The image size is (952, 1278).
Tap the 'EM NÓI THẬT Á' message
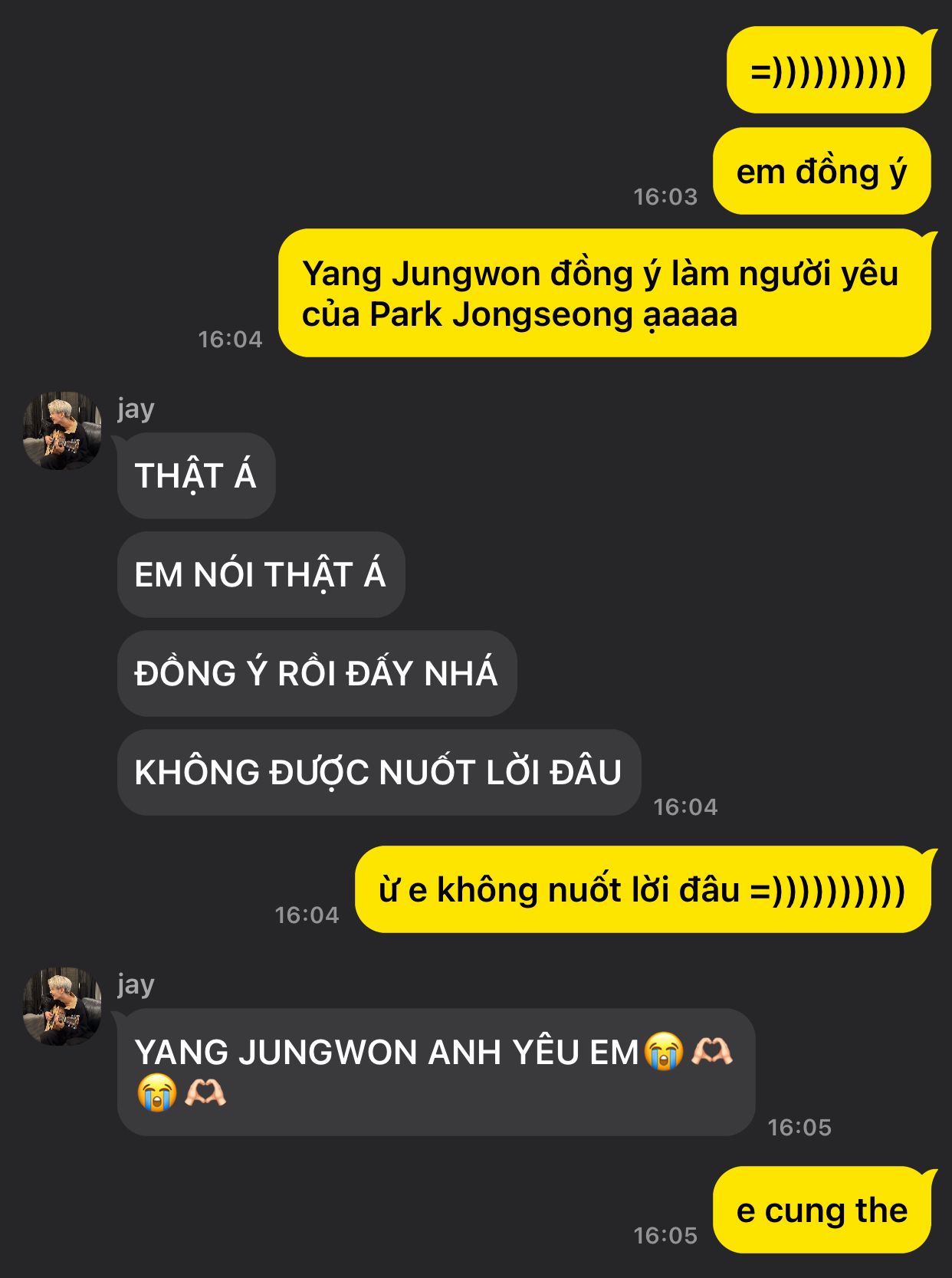(261, 574)
